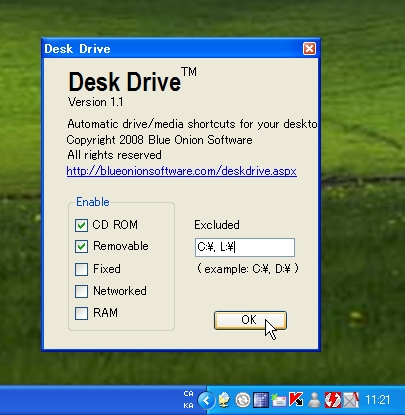
Task: Open the mail envelope tray icon
Action: (279, 400)
